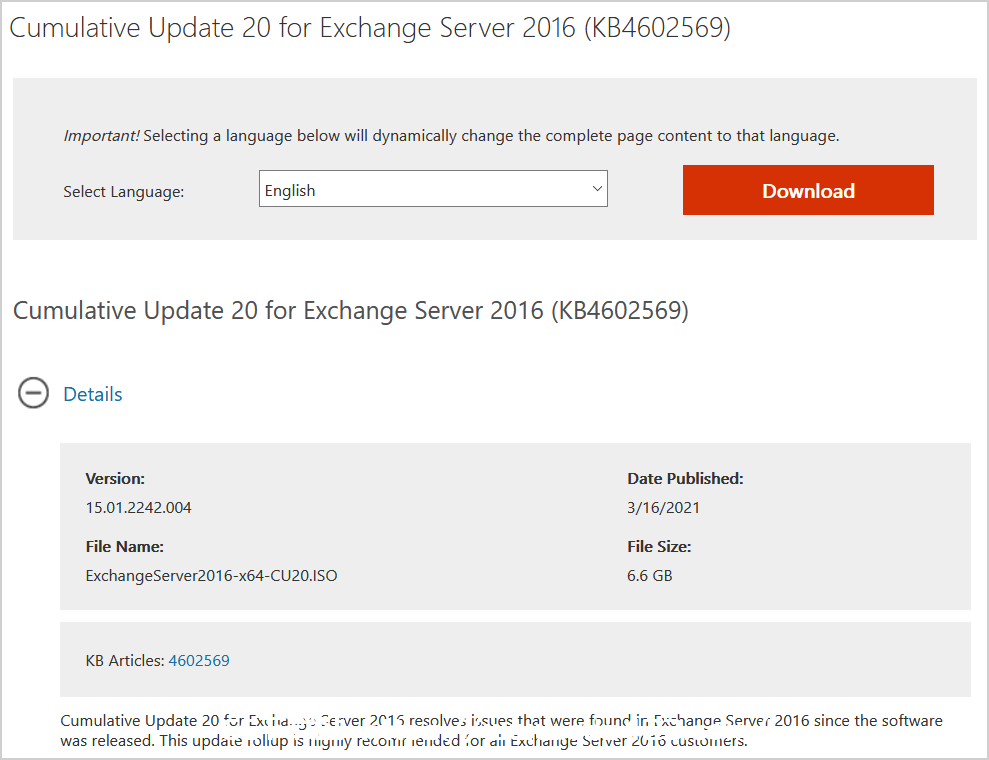Screen dimensions: 989x760
Task: Select version number 15.01.2242.004
Action: coord(138,508)
